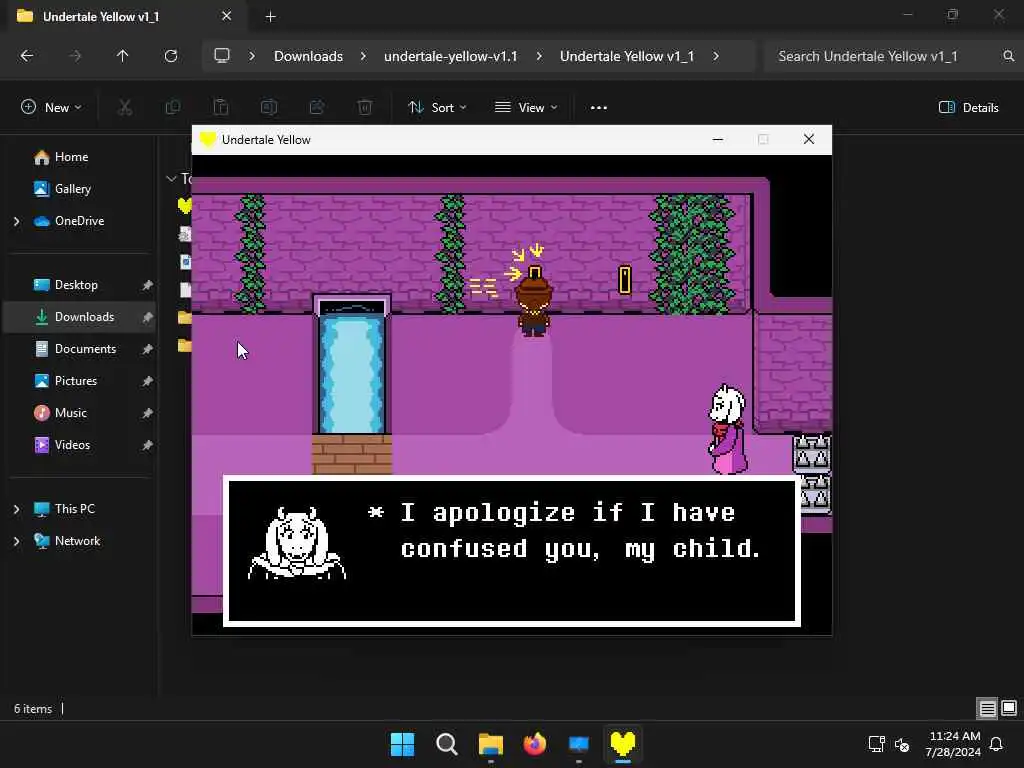Select Undertale Yellow v1_1 breadcrumb segment
This screenshot has height=768, width=1024.
click(x=627, y=56)
